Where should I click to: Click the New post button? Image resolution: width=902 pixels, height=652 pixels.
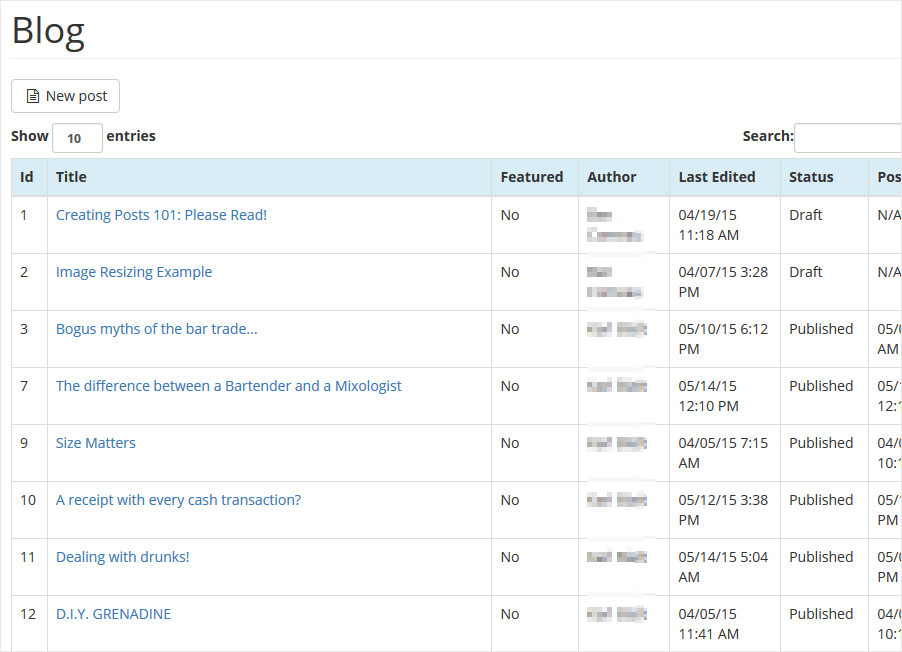click(x=66, y=96)
